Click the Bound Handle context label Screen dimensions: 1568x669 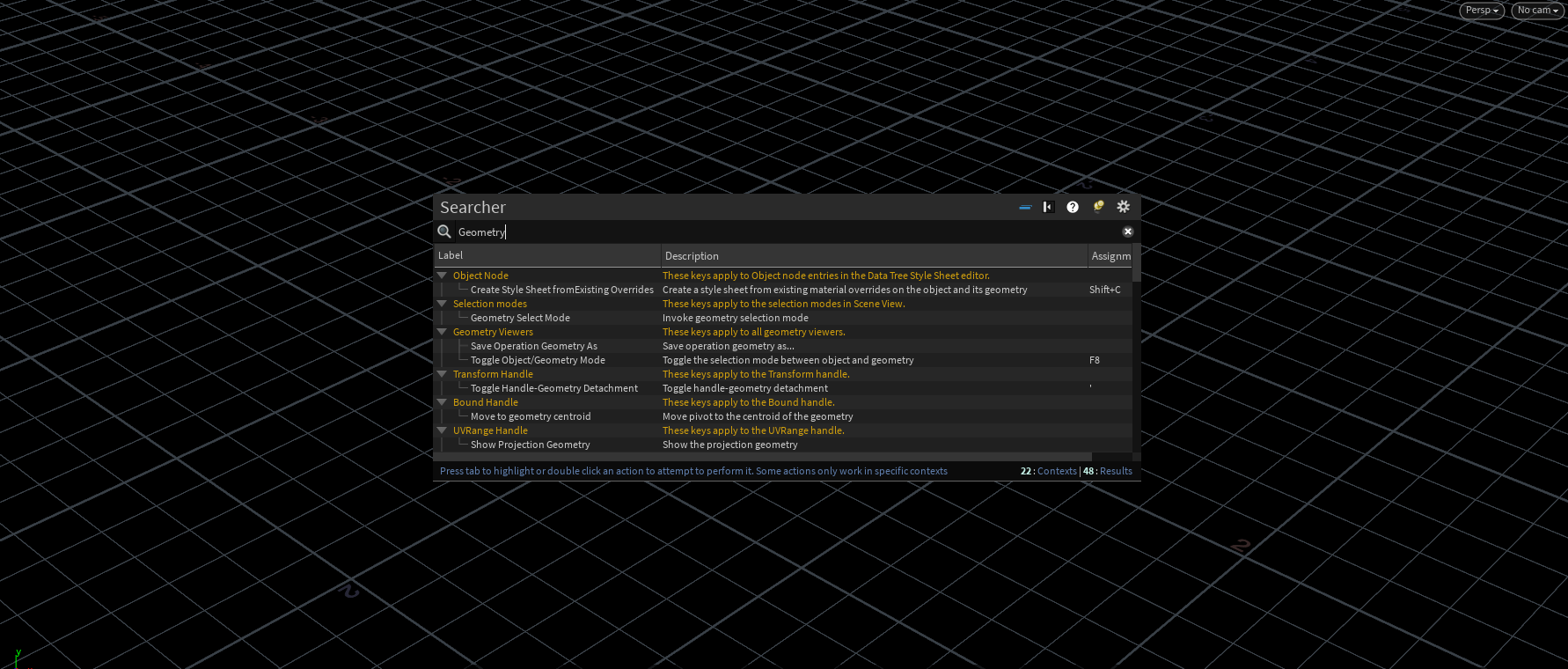(x=486, y=402)
